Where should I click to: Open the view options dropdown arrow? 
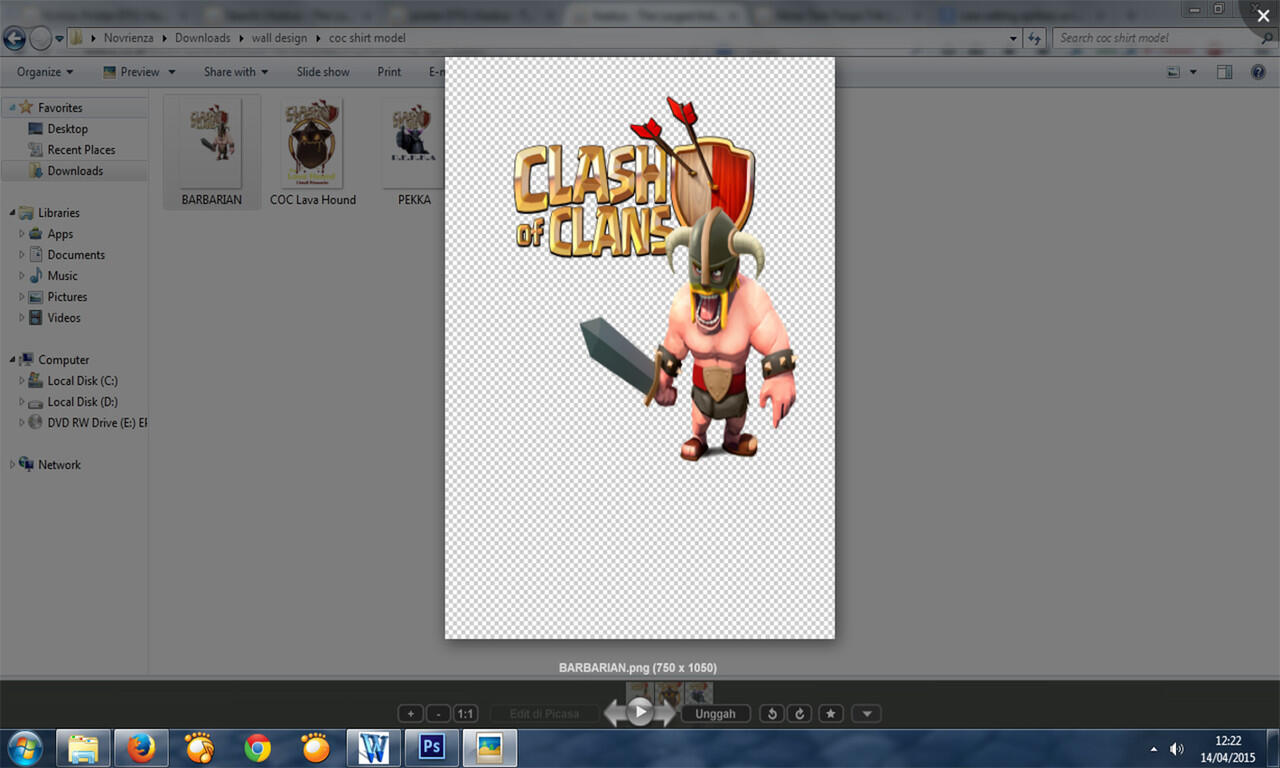[x=1193, y=72]
